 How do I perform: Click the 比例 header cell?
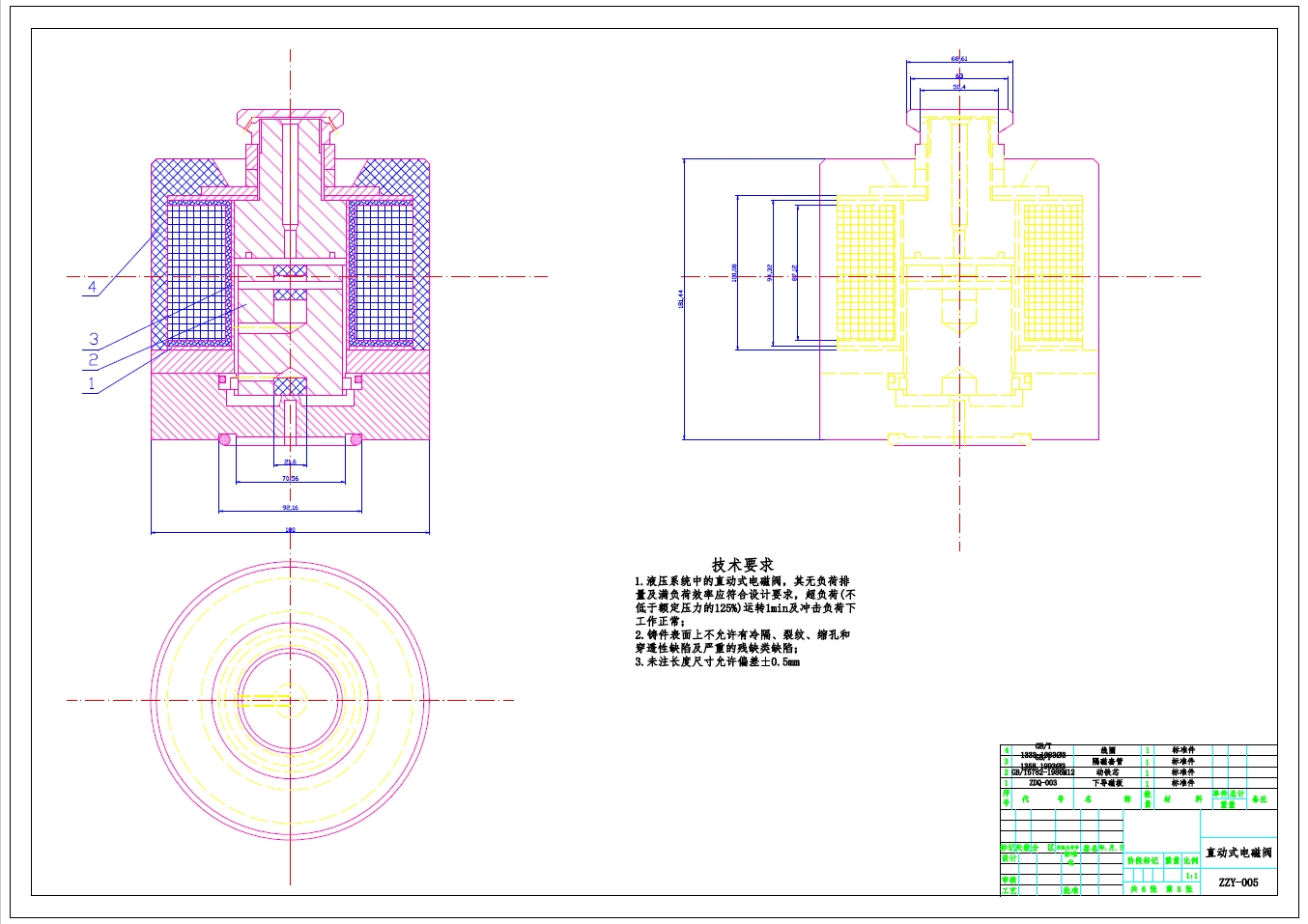click(x=1191, y=860)
